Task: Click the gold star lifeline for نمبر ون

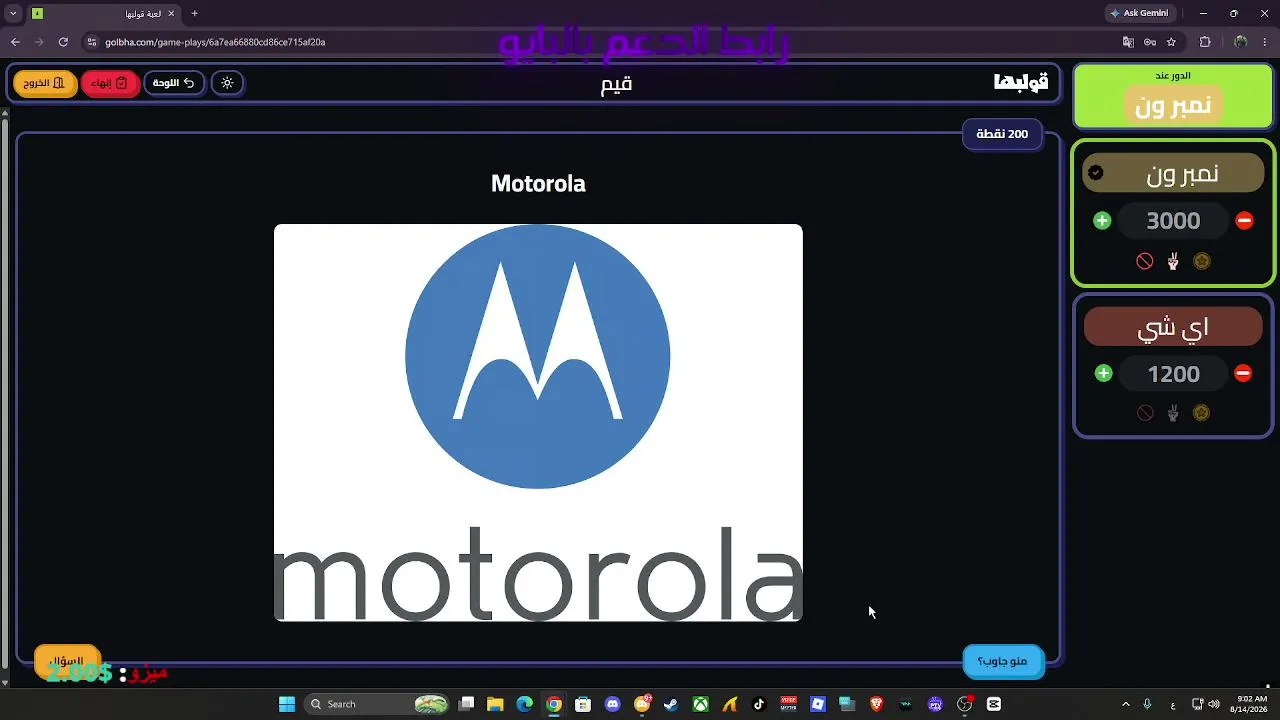Action: 1202,261
